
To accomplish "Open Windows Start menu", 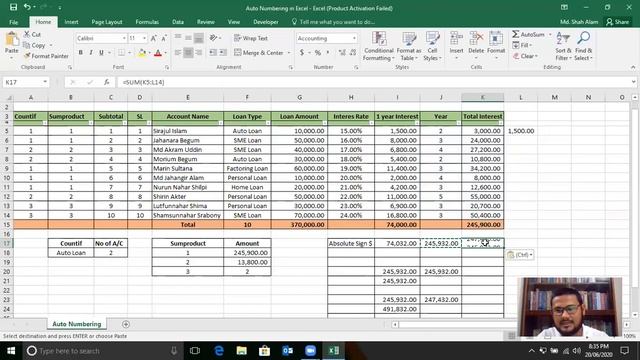I will tap(11, 351).
